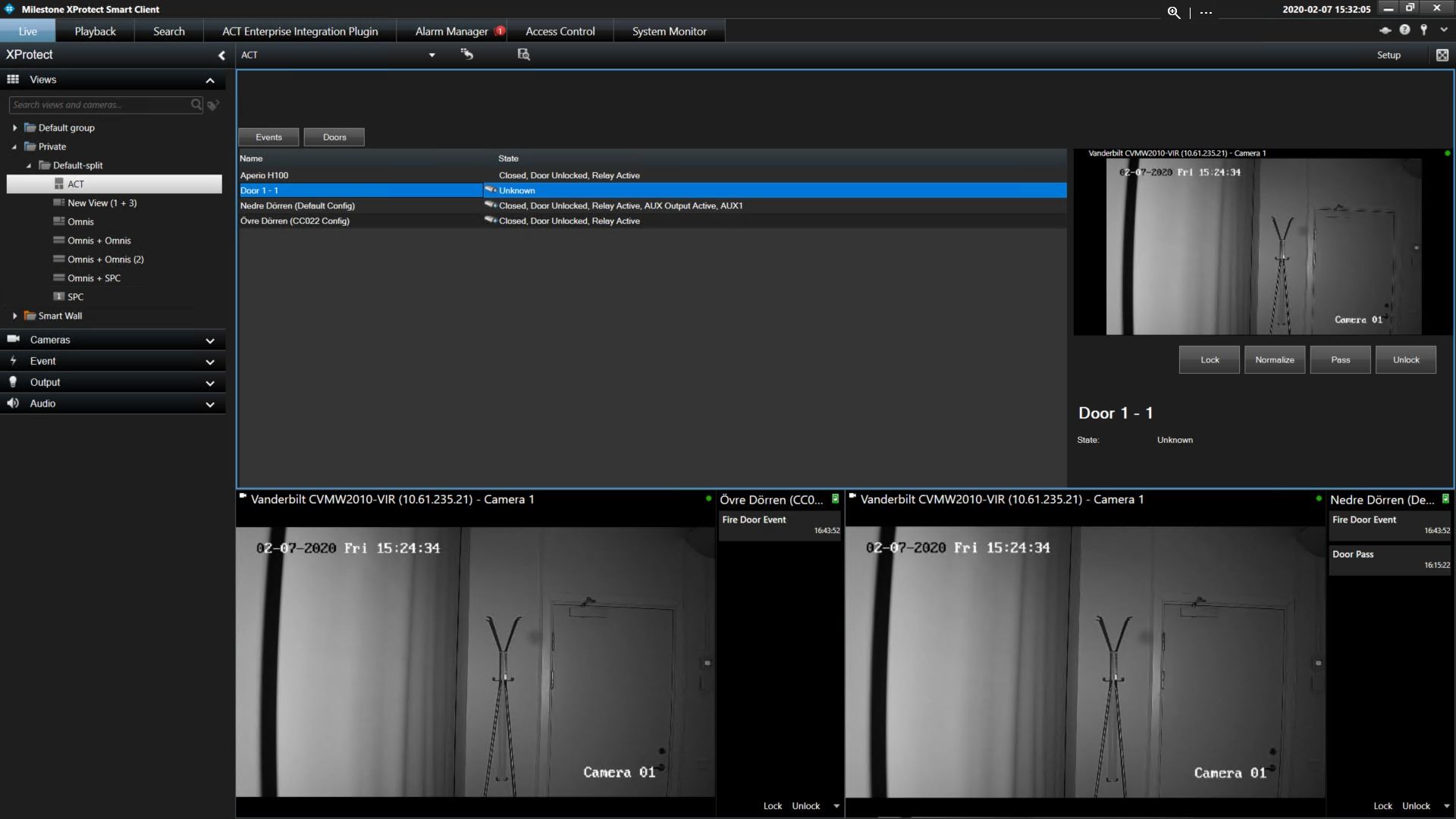Click the bulb icon beside Output
Viewport: 1456px width, 819px height.
13,381
